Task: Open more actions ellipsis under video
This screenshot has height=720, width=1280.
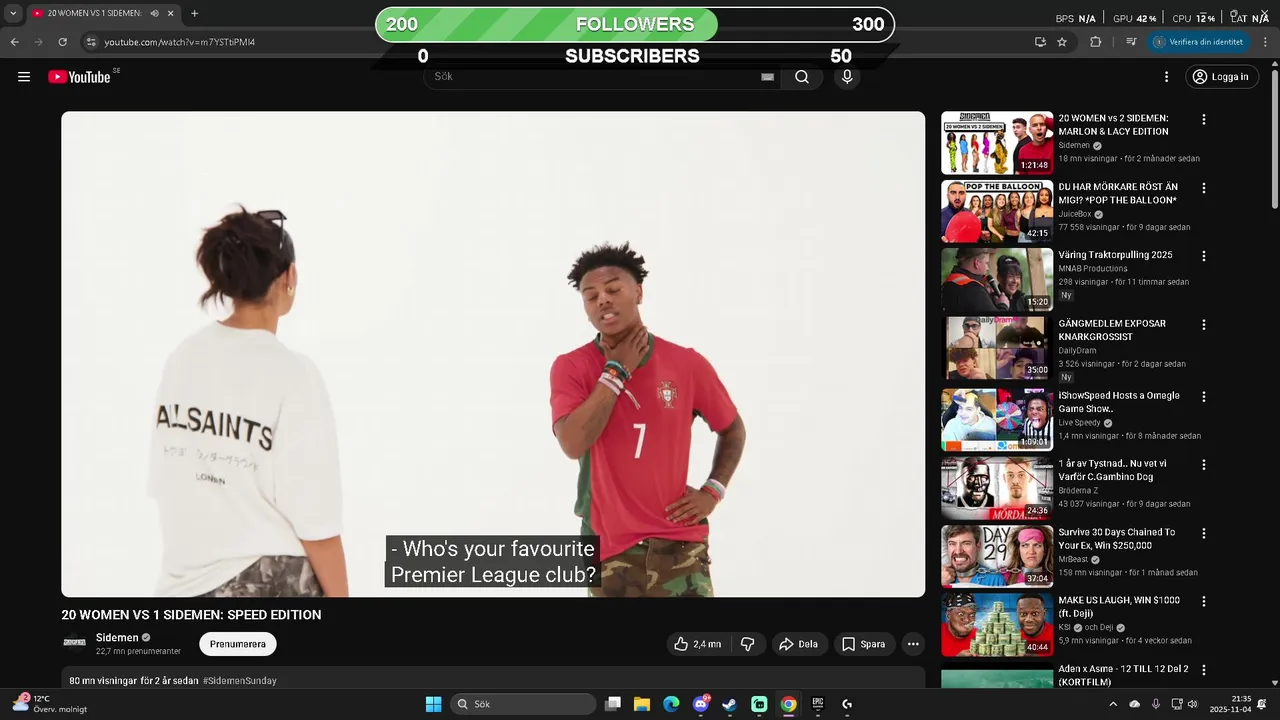Action: tap(913, 644)
